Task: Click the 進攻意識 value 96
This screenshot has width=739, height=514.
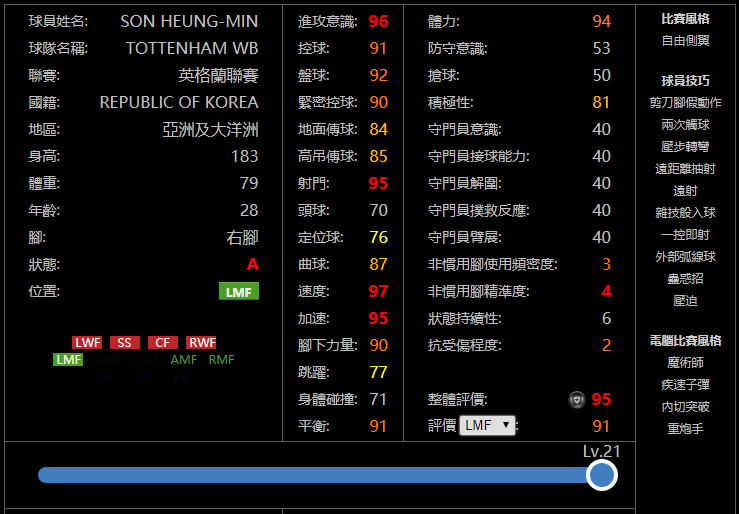Action: [x=378, y=21]
